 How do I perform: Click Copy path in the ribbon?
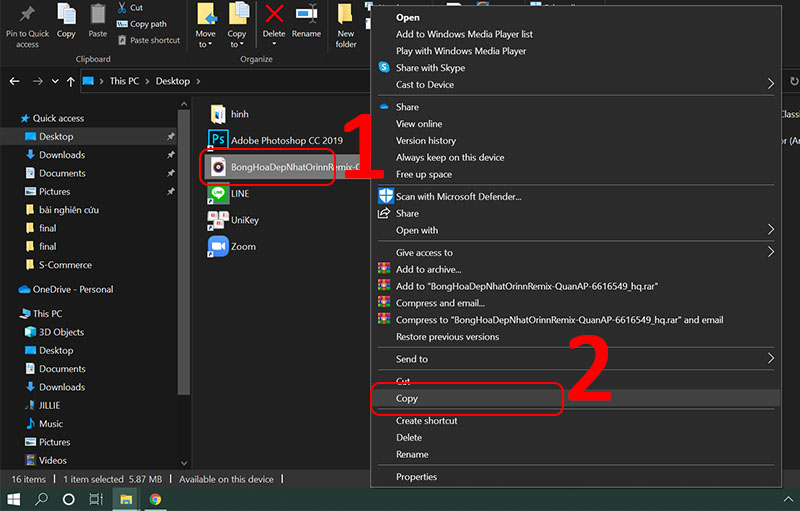point(148,24)
